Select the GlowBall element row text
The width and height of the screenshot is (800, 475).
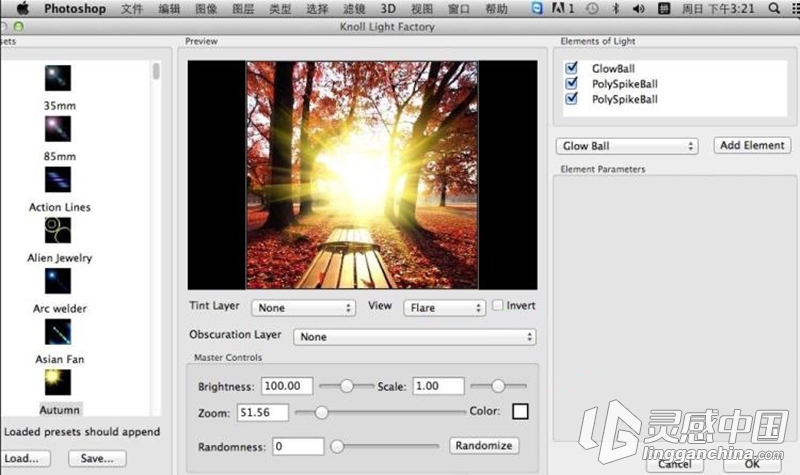tap(613, 68)
